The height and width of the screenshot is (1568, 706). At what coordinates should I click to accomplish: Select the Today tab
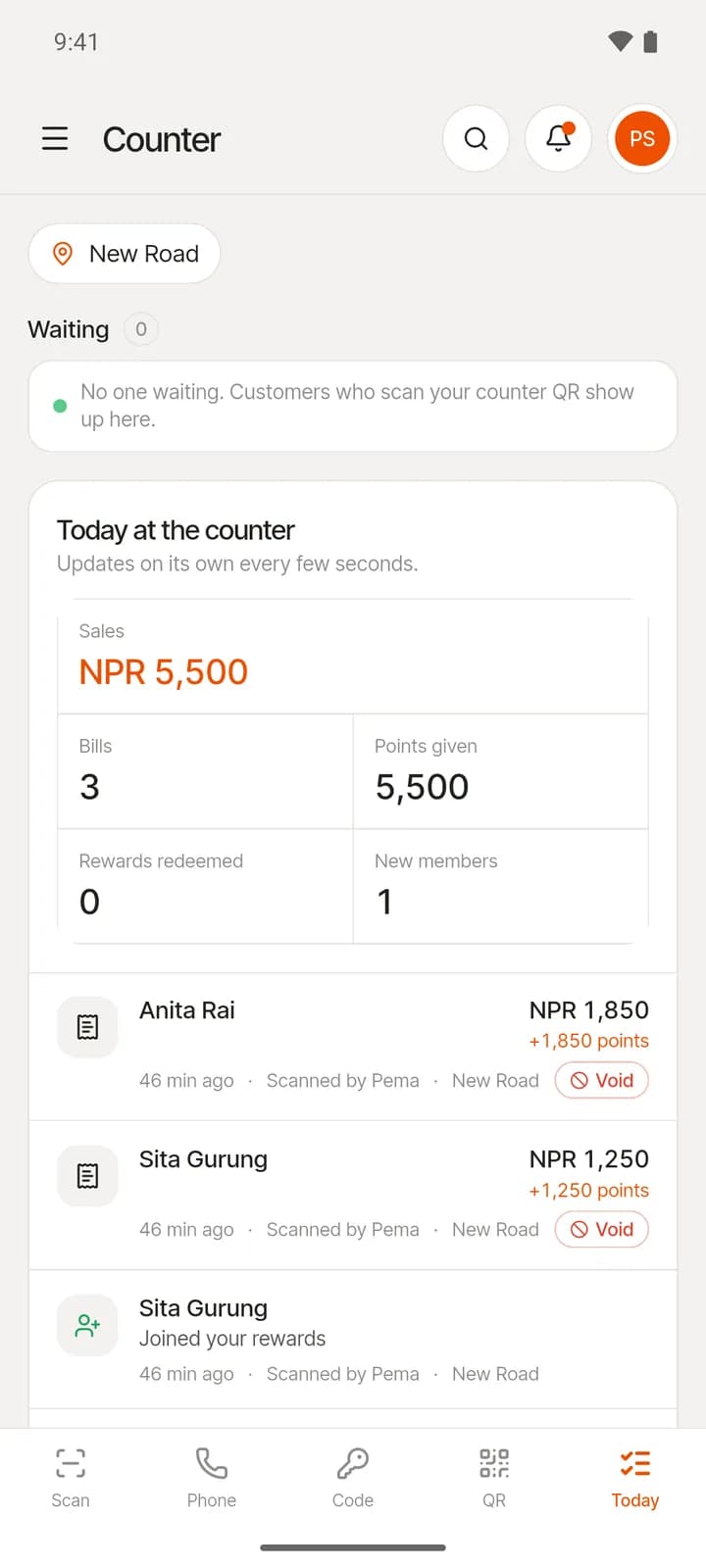635,1478
